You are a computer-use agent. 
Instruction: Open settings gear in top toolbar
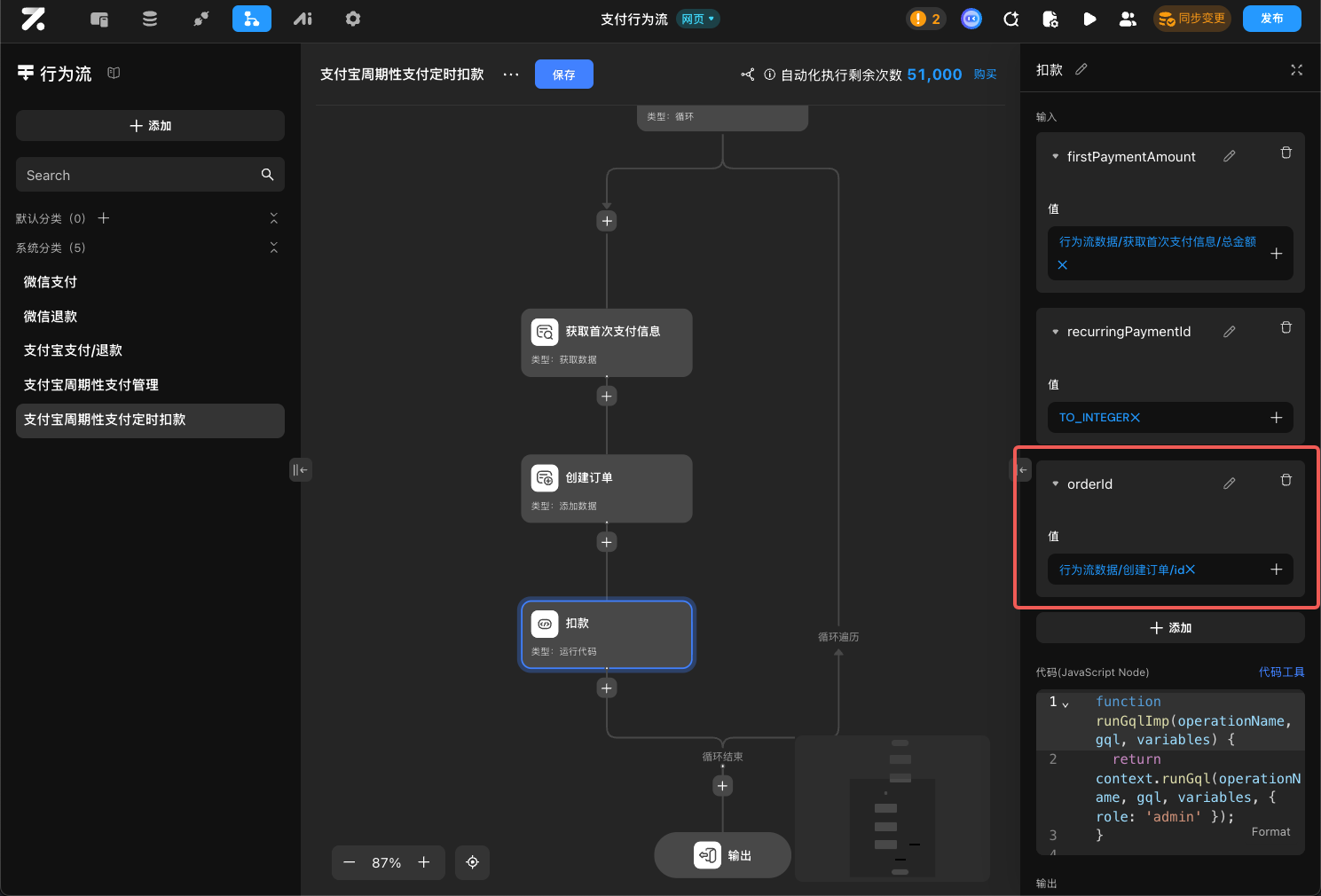[x=353, y=19]
